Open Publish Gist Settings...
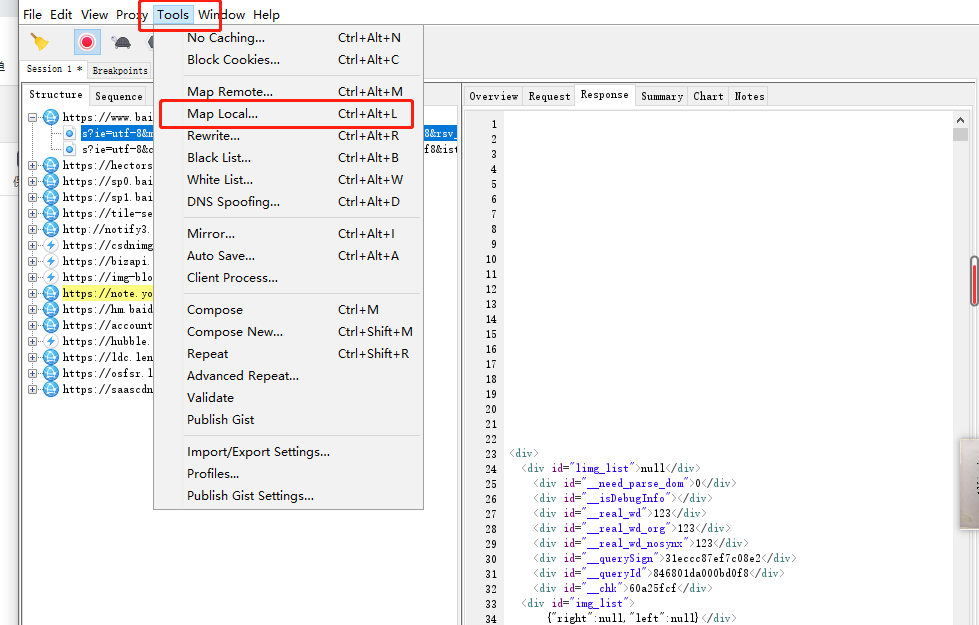 click(288, 496)
